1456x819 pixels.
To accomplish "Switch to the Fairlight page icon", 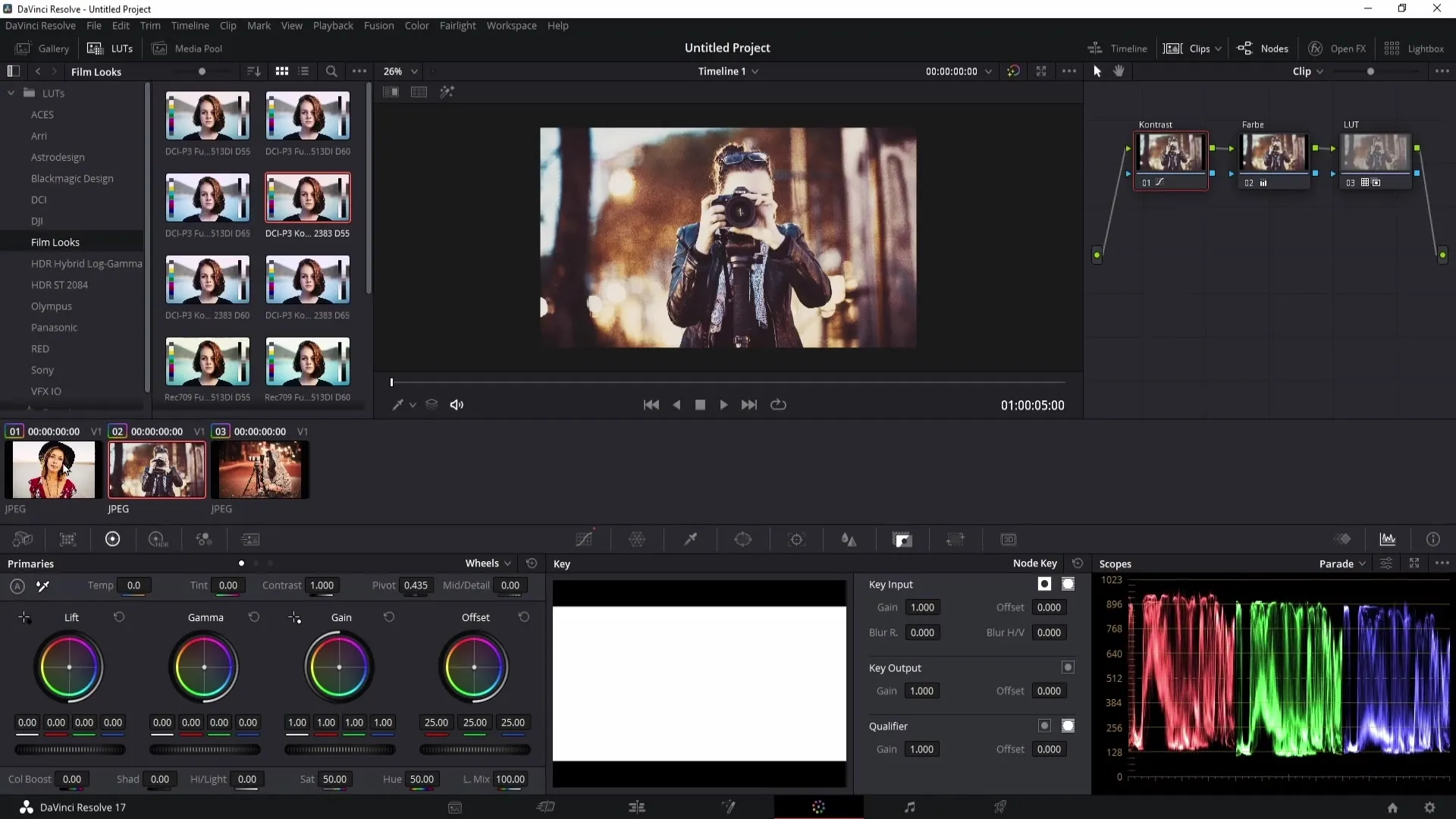I will (910, 807).
